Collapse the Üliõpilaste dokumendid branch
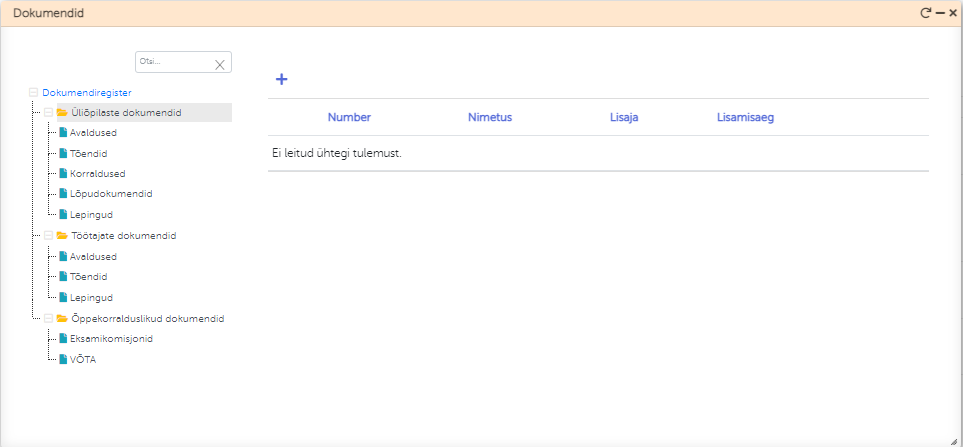The width and height of the screenshot is (963, 447). (48, 113)
